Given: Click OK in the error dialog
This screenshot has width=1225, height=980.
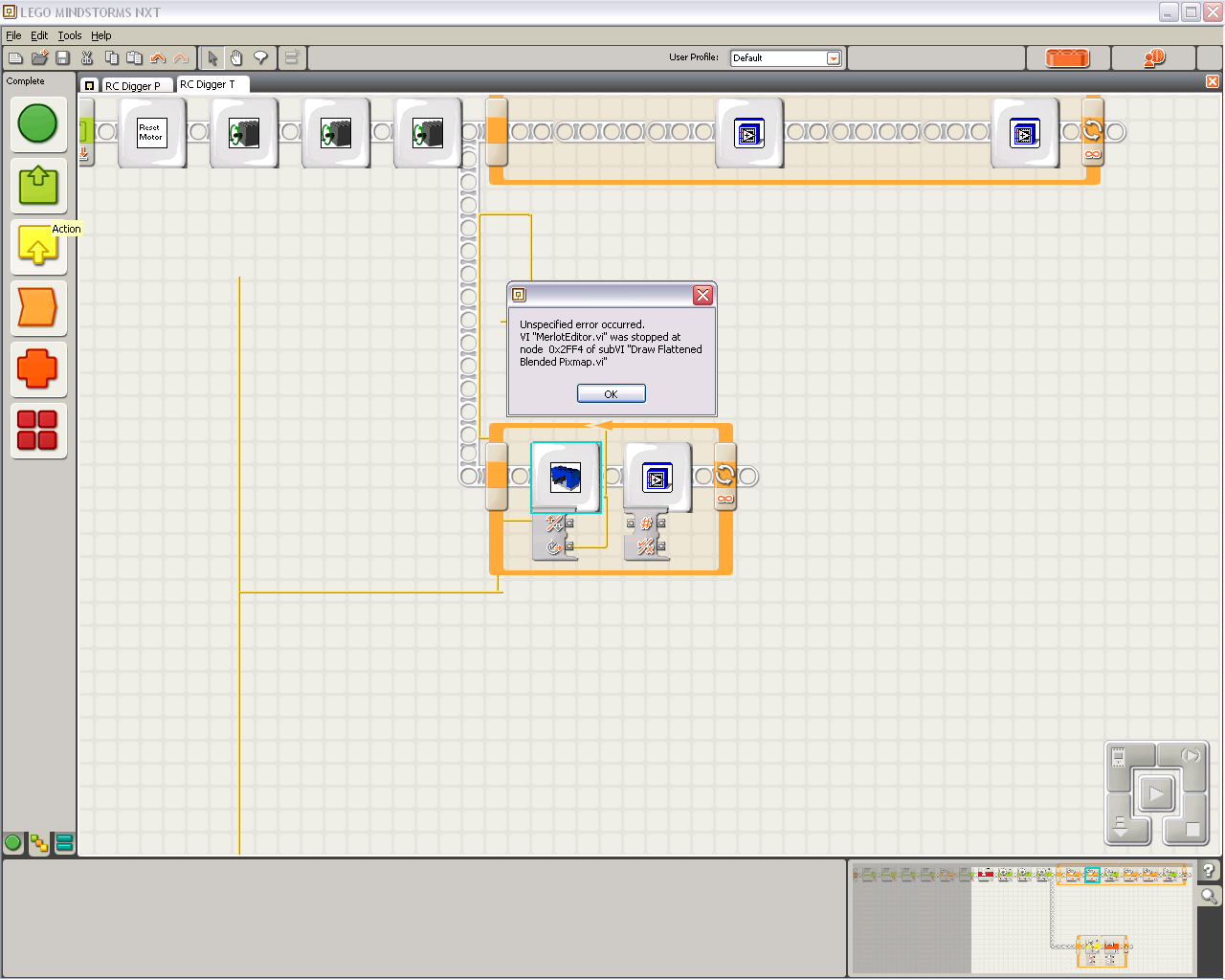Looking at the screenshot, I should [611, 393].
